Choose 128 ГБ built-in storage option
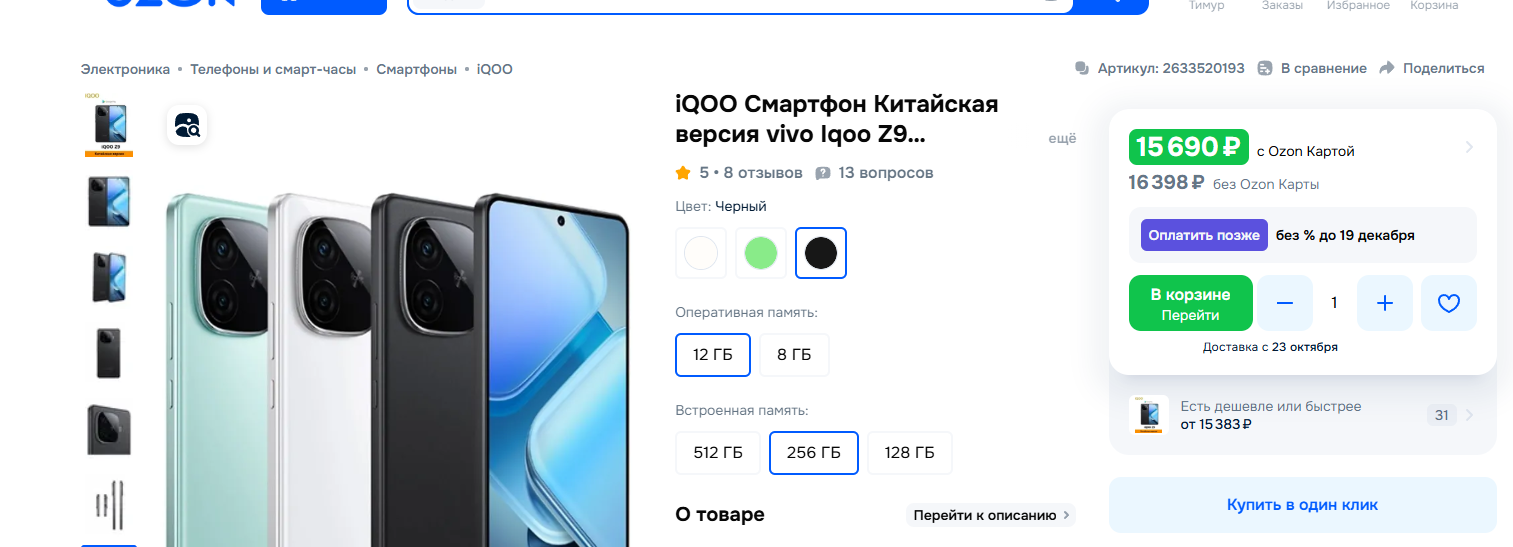 point(910,453)
